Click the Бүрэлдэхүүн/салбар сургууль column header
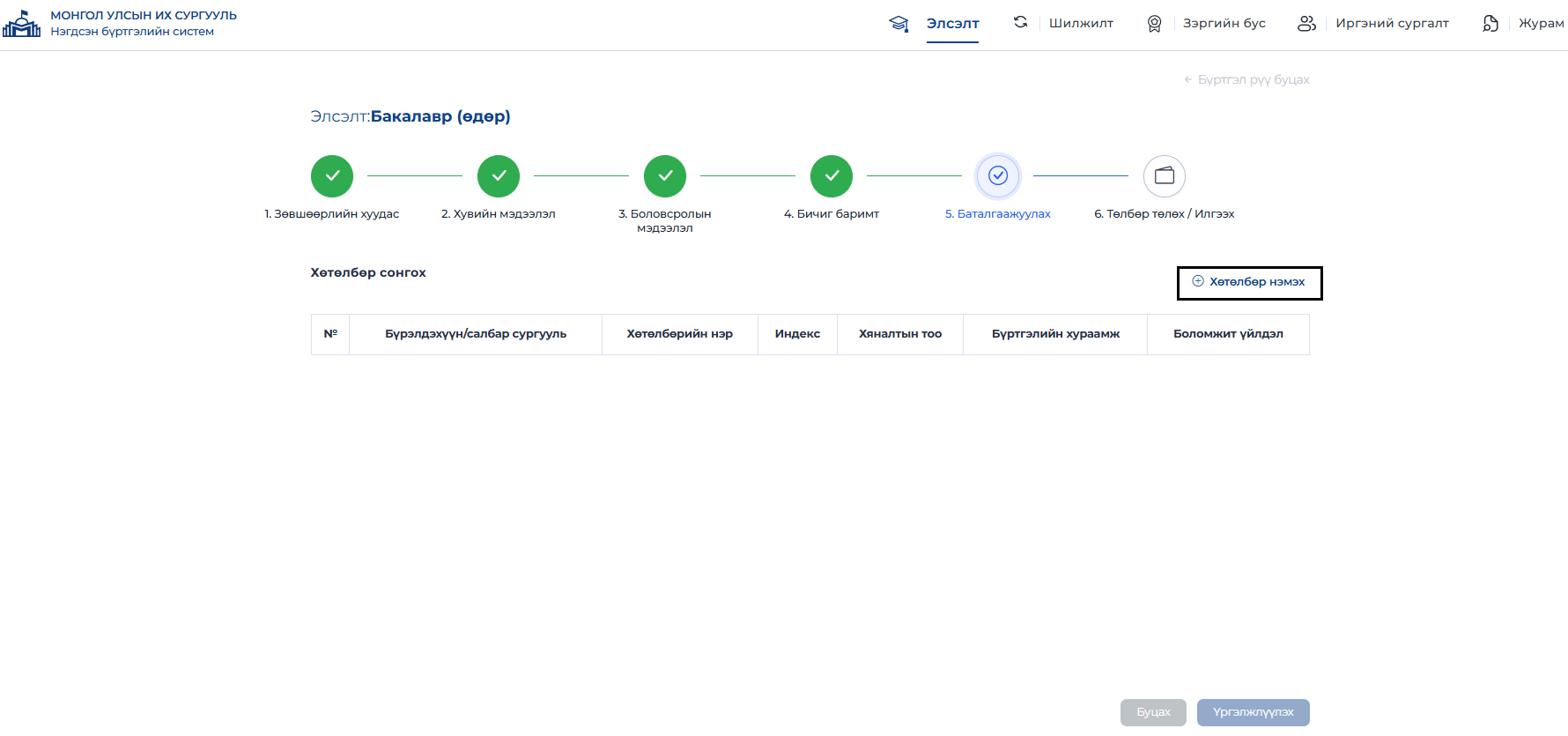The width and height of the screenshot is (1568, 736). (x=476, y=334)
